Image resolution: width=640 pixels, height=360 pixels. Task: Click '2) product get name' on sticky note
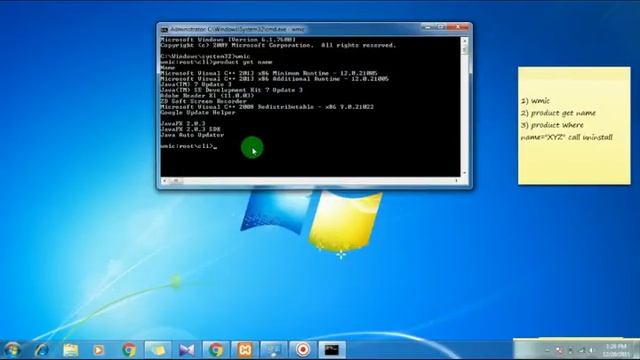[558, 113]
